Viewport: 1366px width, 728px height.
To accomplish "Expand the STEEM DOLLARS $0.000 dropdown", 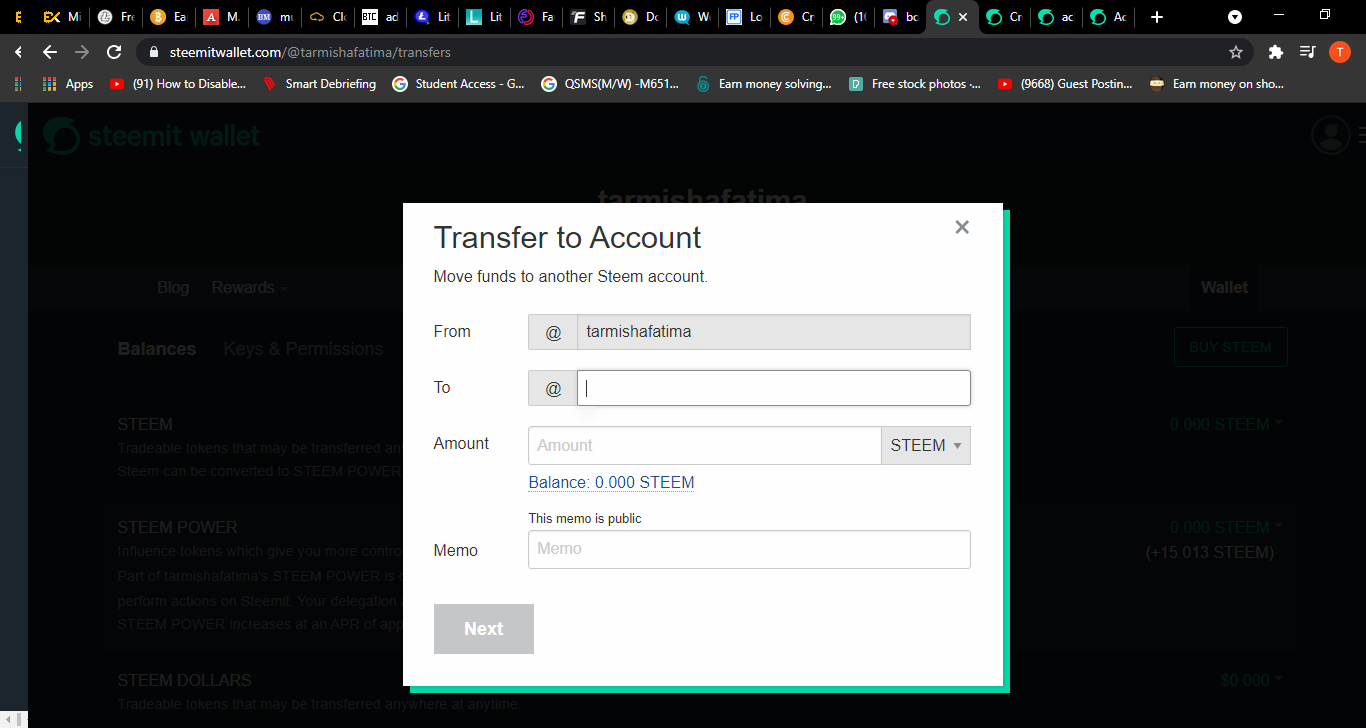I will click(x=1251, y=680).
